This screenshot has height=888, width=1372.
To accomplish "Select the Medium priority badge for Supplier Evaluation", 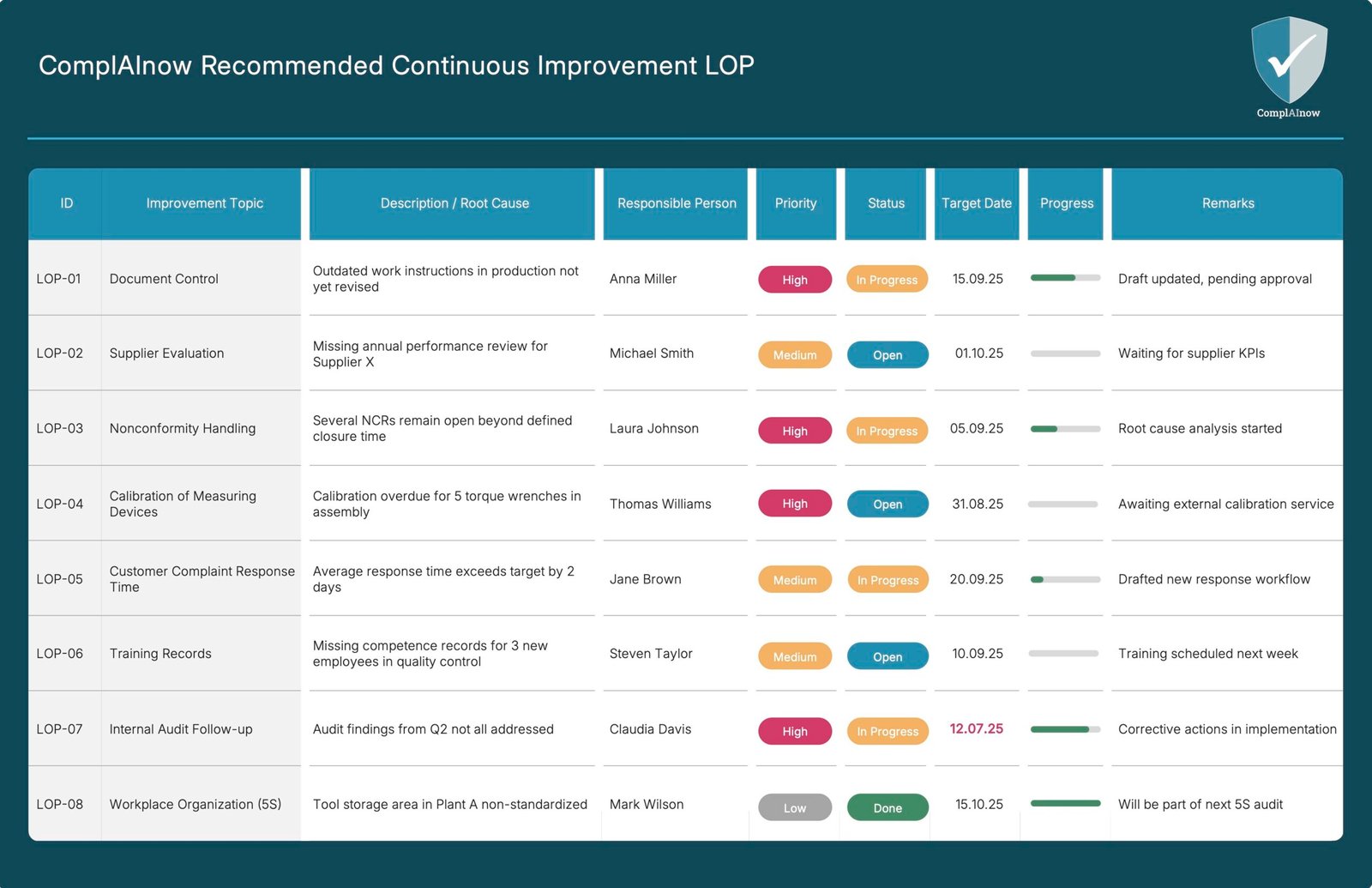I will [794, 355].
